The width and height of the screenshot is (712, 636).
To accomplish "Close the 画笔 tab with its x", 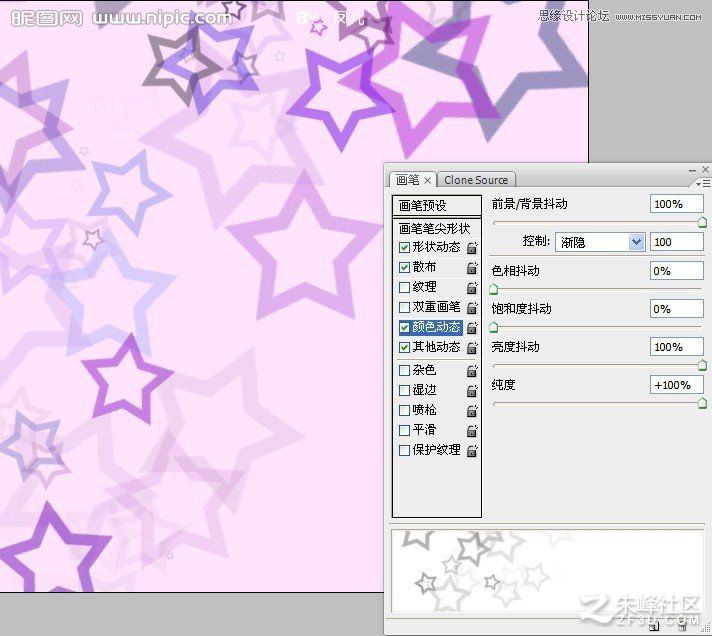I will pos(427,180).
